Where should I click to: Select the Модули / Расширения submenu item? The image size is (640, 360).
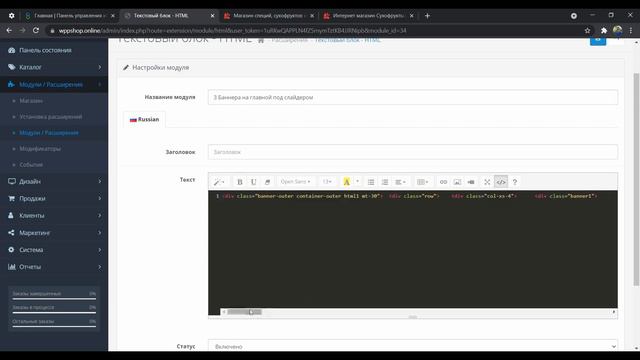click(49, 133)
